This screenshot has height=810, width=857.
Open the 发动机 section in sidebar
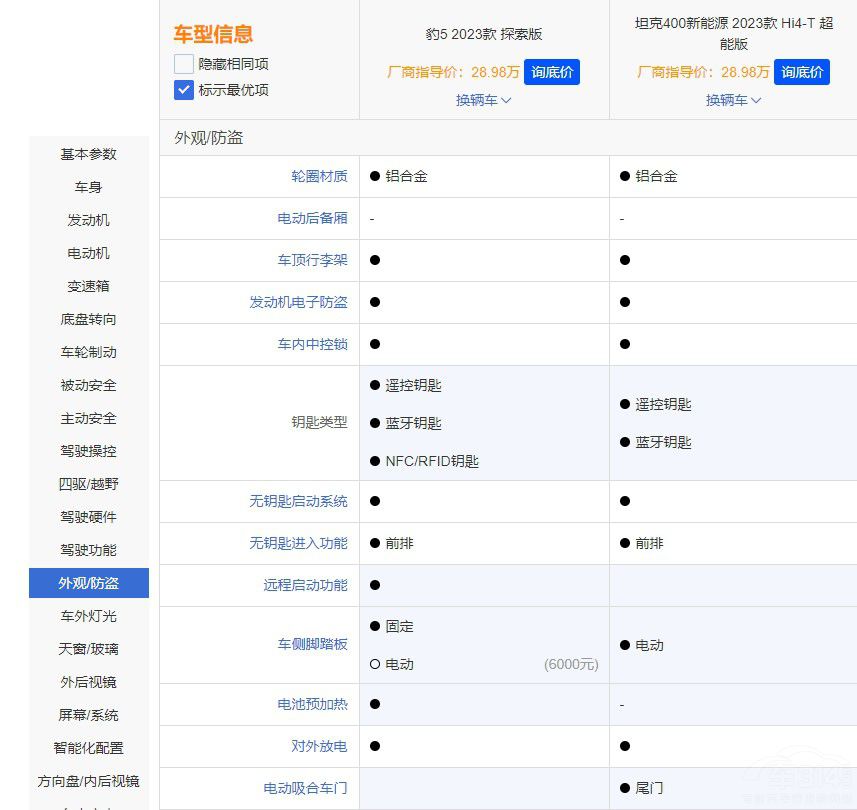pyautogui.click(x=88, y=220)
